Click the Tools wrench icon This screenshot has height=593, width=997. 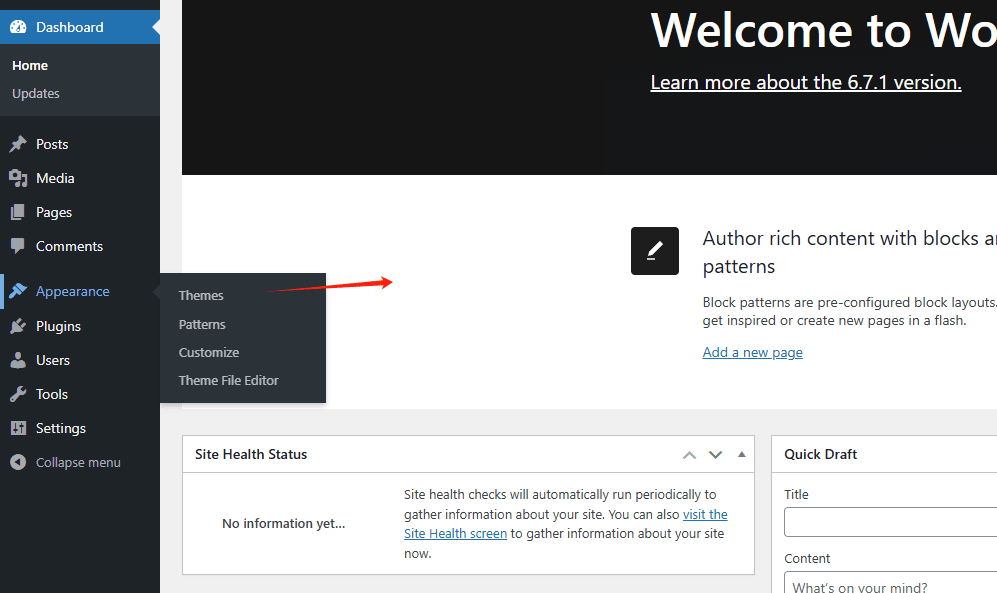(x=18, y=394)
